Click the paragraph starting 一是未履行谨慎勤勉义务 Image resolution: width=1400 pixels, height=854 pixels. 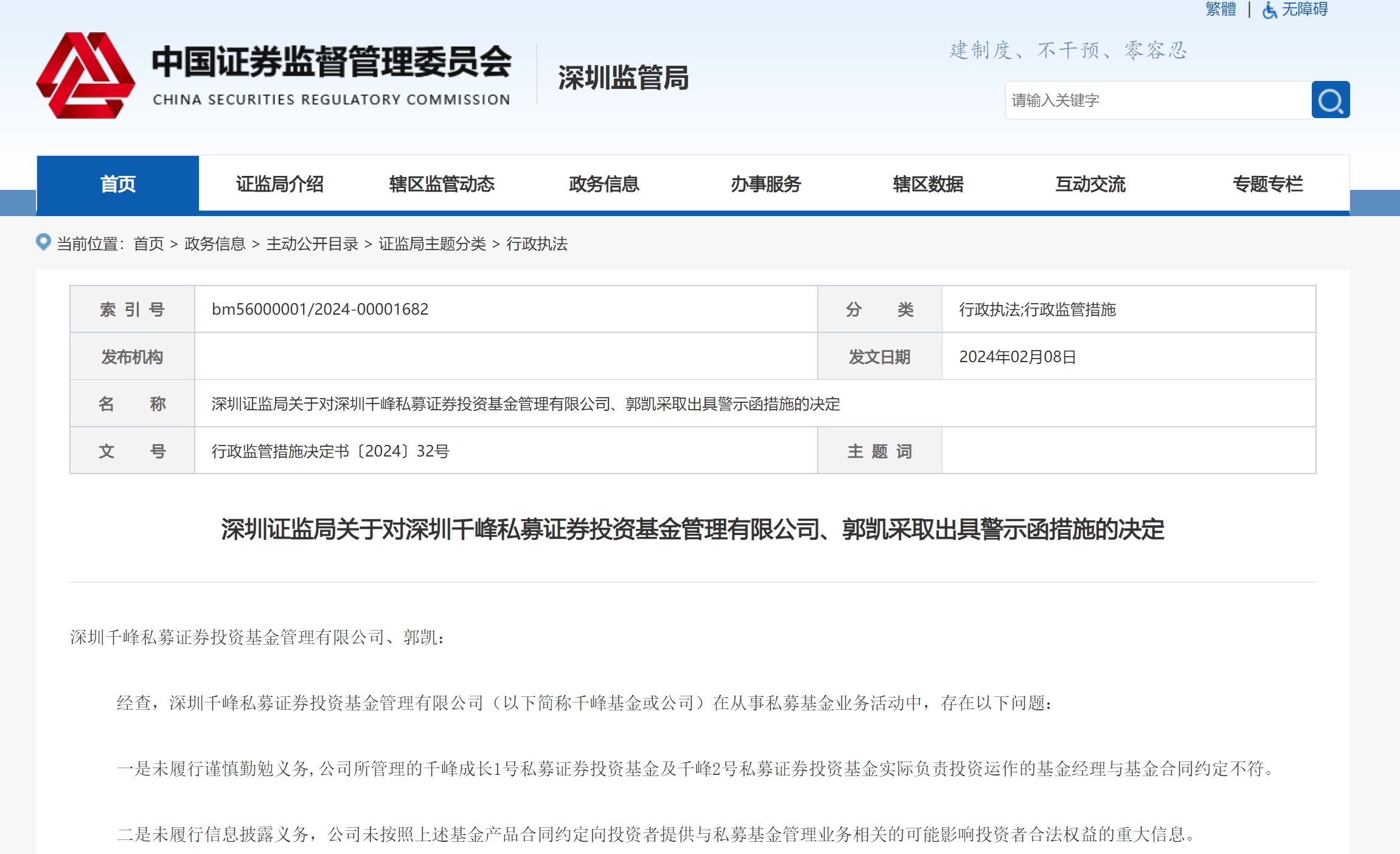[x=696, y=769]
